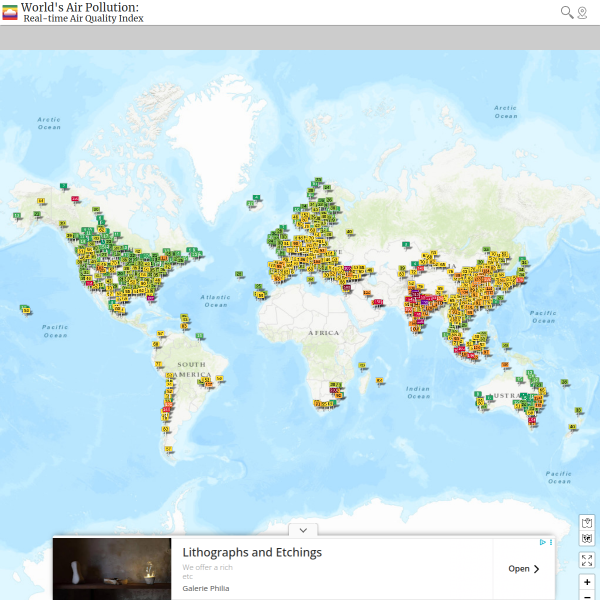
Task: Open the ad options three-dot menu
Action: click(551, 542)
